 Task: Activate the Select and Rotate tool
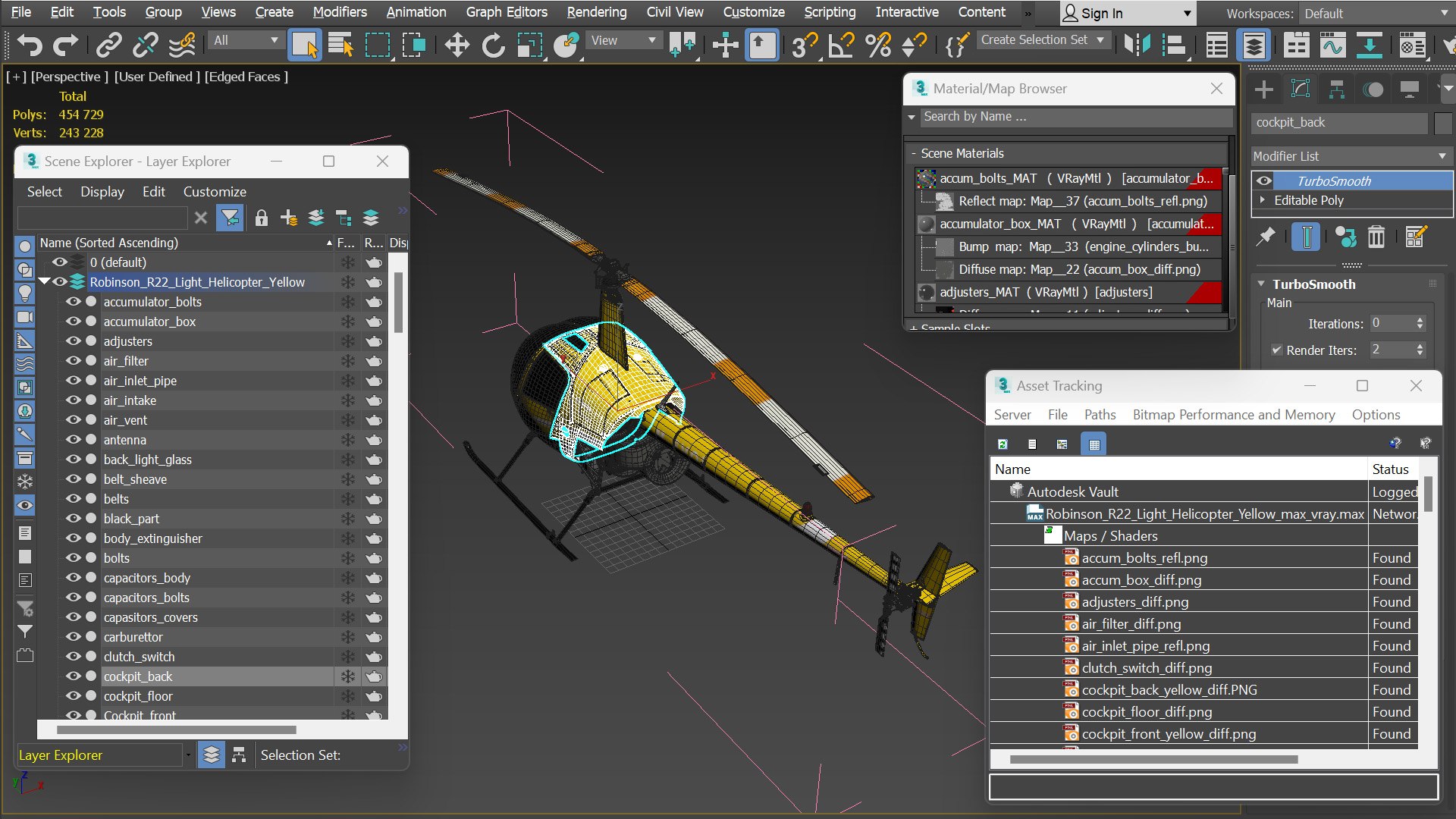point(493,45)
